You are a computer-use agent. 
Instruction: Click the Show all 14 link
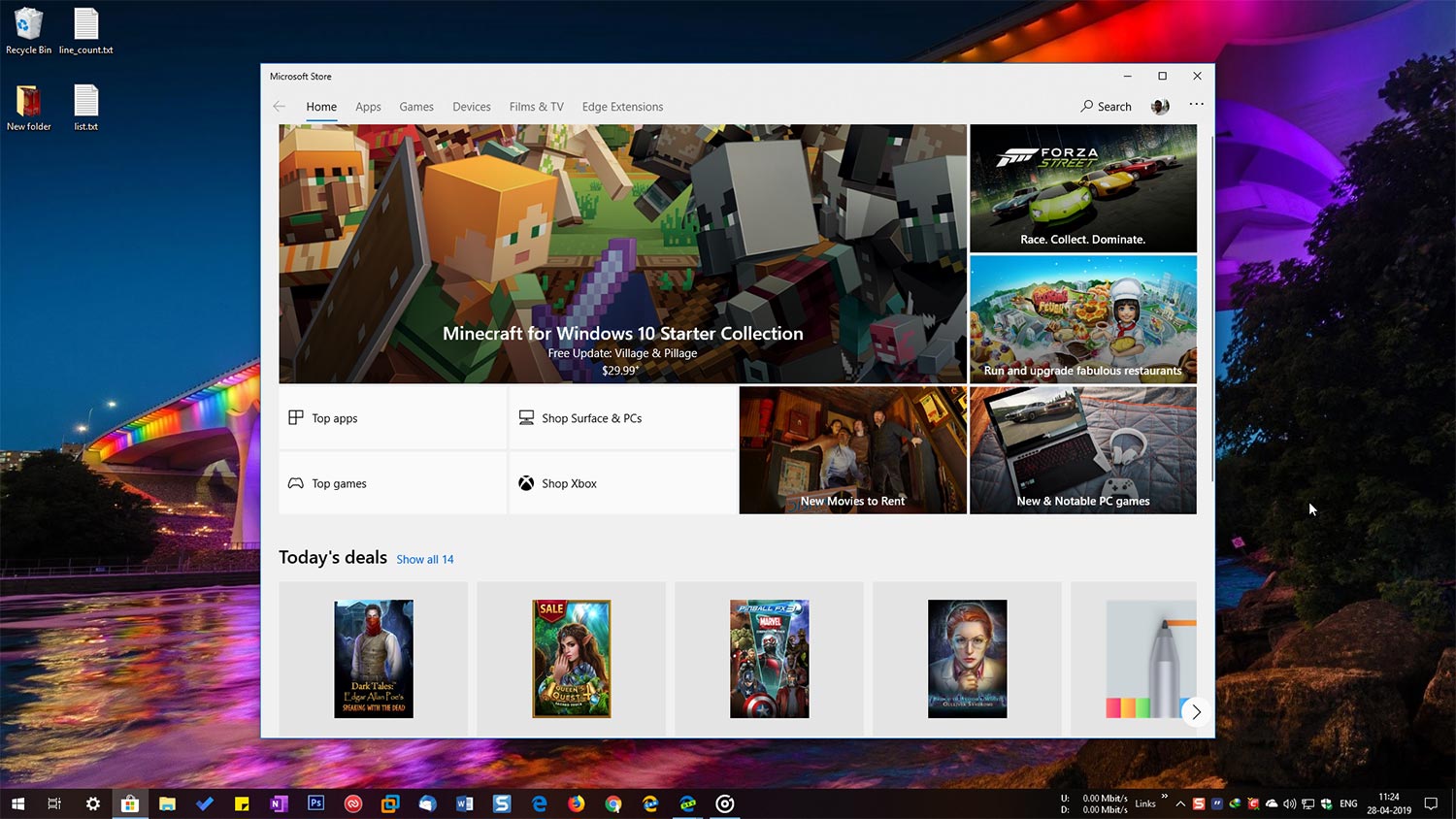(425, 559)
